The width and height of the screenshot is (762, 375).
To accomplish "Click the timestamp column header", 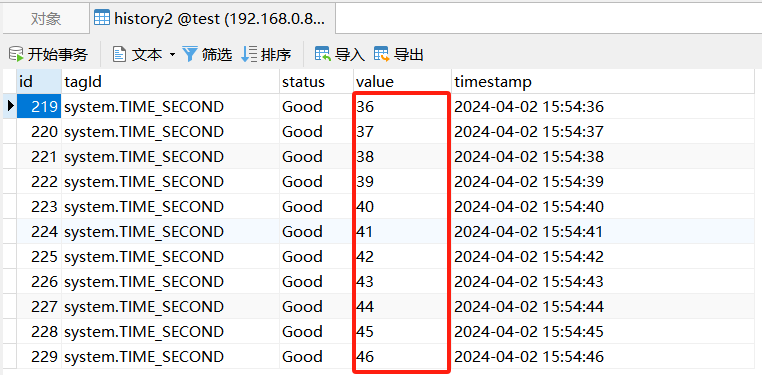I will click(603, 82).
